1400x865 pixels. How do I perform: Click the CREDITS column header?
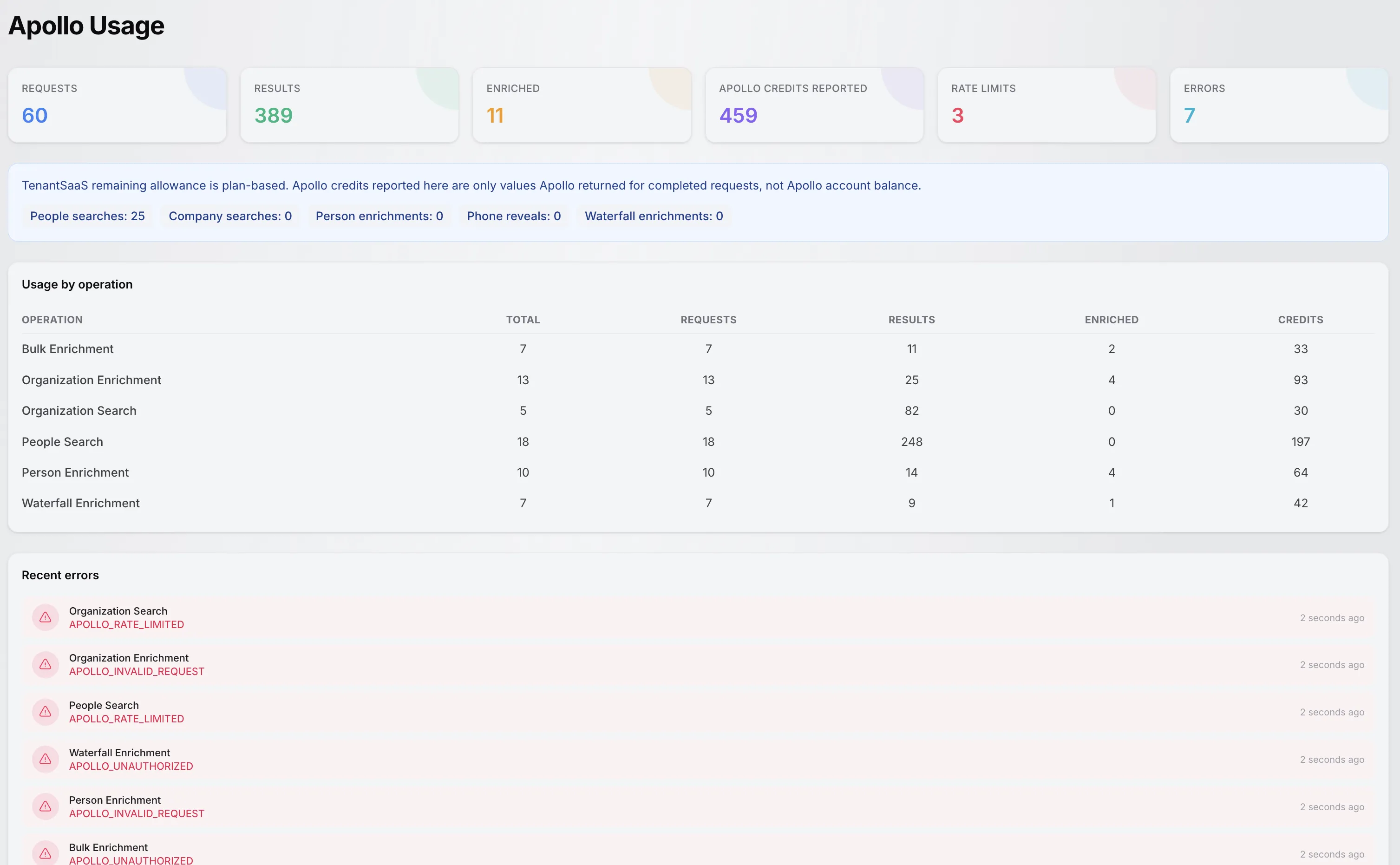click(1301, 320)
